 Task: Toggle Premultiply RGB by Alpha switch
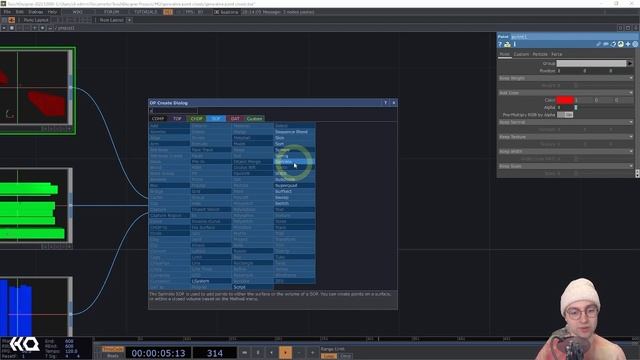coord(565,115)
